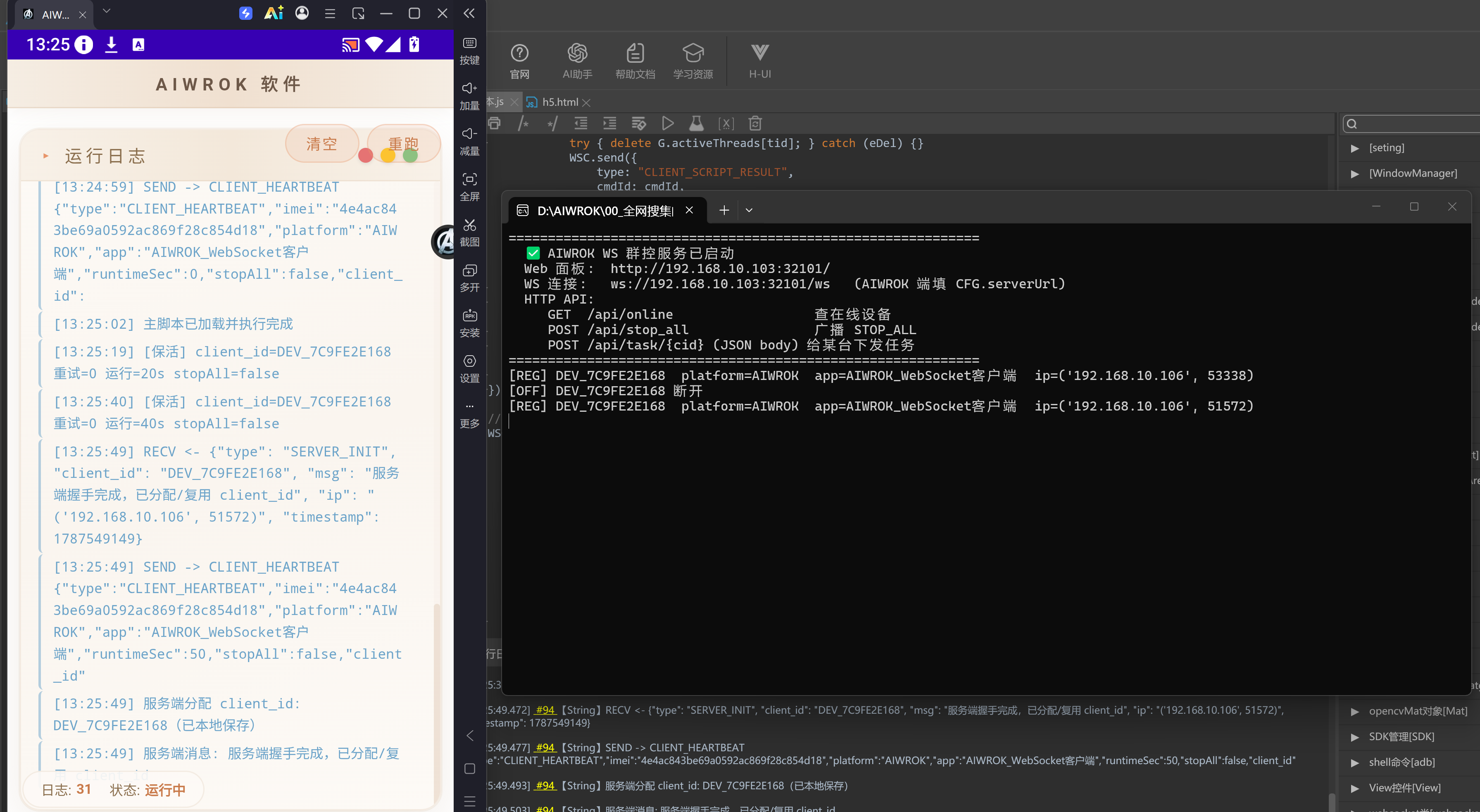
Task: Take a screenshot with 截图 scissors icon
Action: (x=469, y=233)
